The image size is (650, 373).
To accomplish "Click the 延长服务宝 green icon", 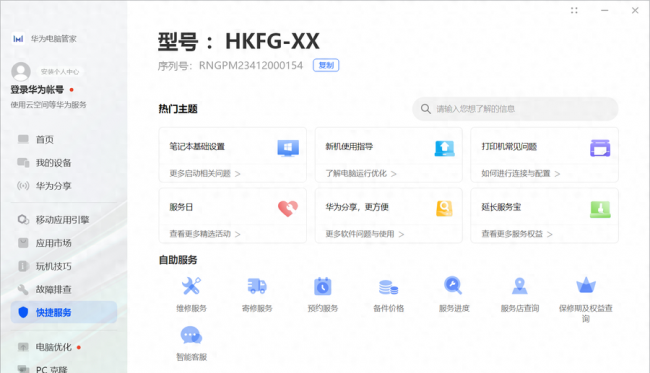I will tap(600, 209).
